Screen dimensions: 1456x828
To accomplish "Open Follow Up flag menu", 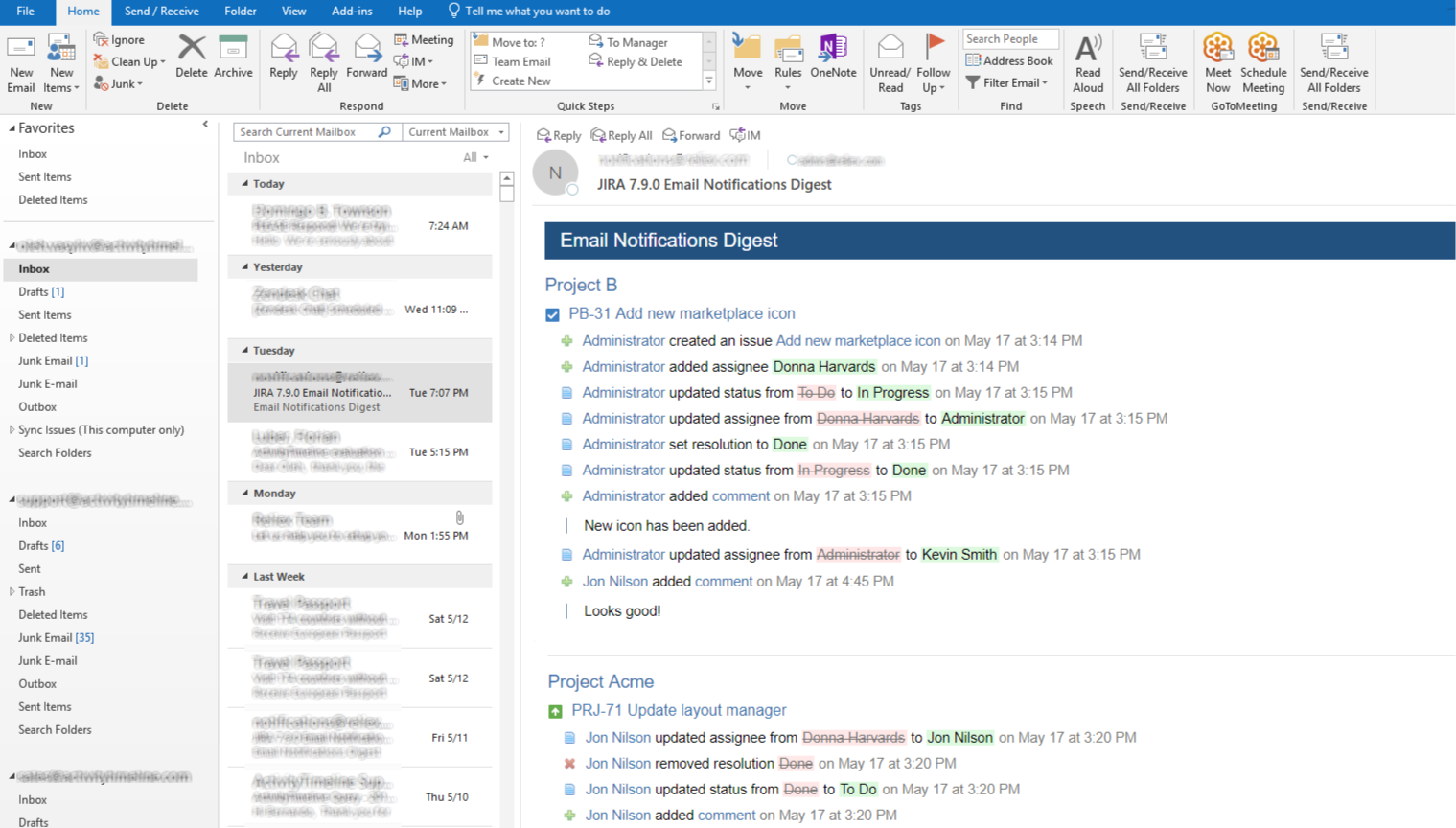I will pyautogui.click(x=934, y=63).
